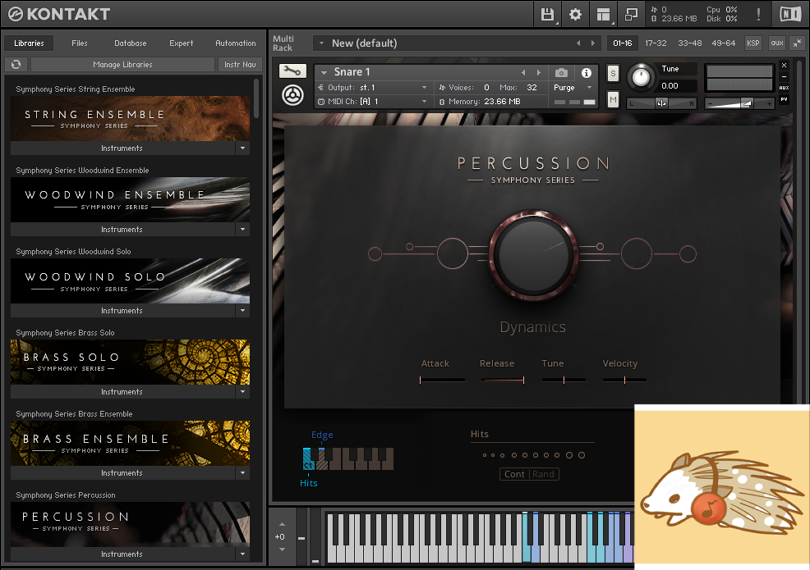Click the Manage Libraries button
Screen dimensions: 810x570
122,65
